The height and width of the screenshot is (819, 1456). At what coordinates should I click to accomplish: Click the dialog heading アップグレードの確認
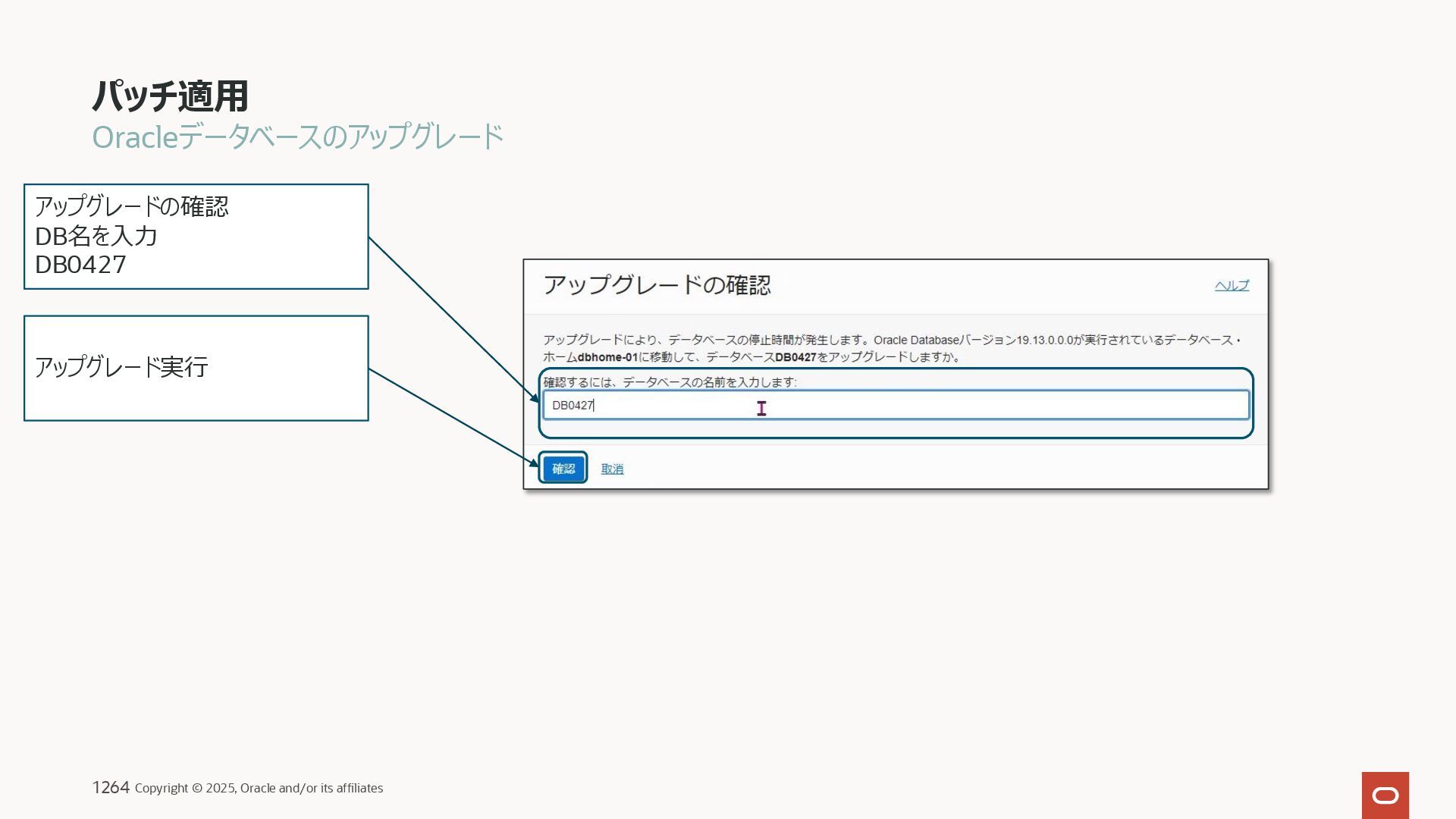[x=657, y=285]
